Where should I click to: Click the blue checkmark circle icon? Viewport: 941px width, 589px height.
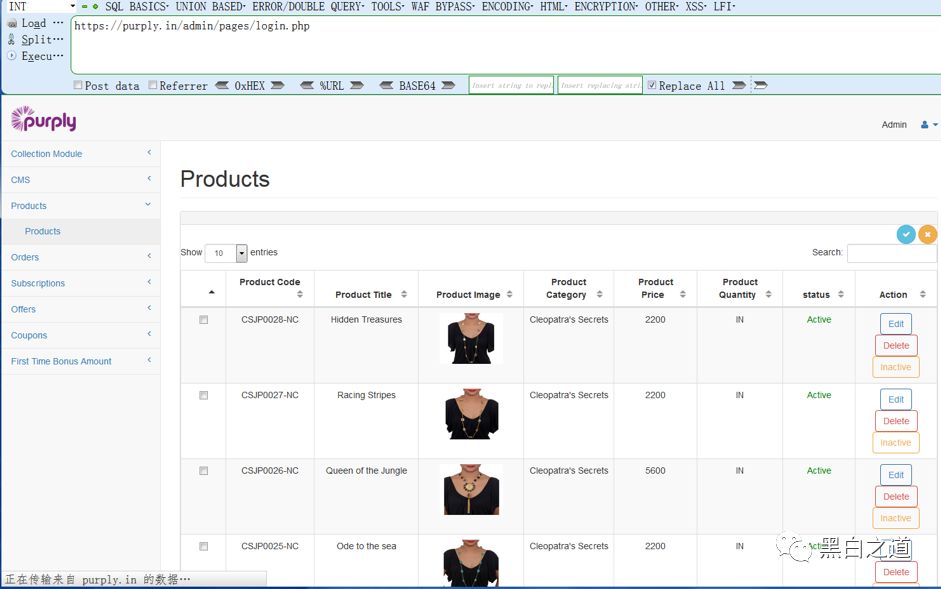(906, 234)
